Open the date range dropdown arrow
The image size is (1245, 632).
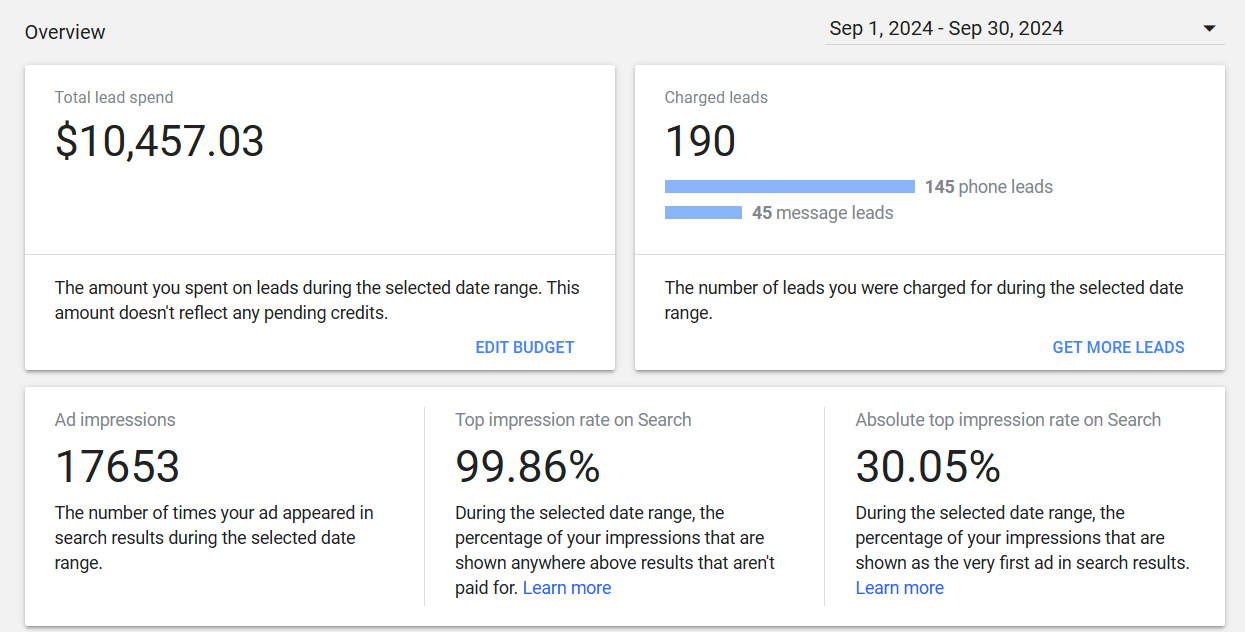click(1208, 29)
